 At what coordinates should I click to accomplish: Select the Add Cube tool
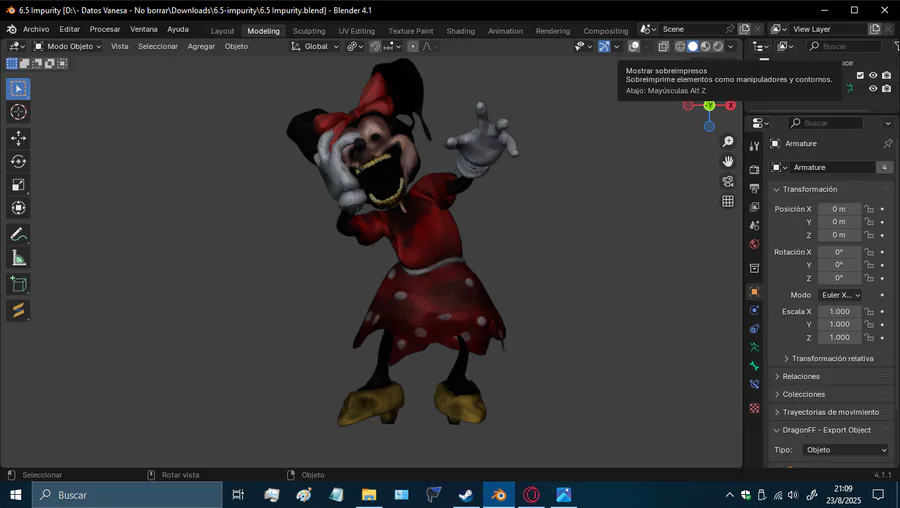click(x=18, y=284)
